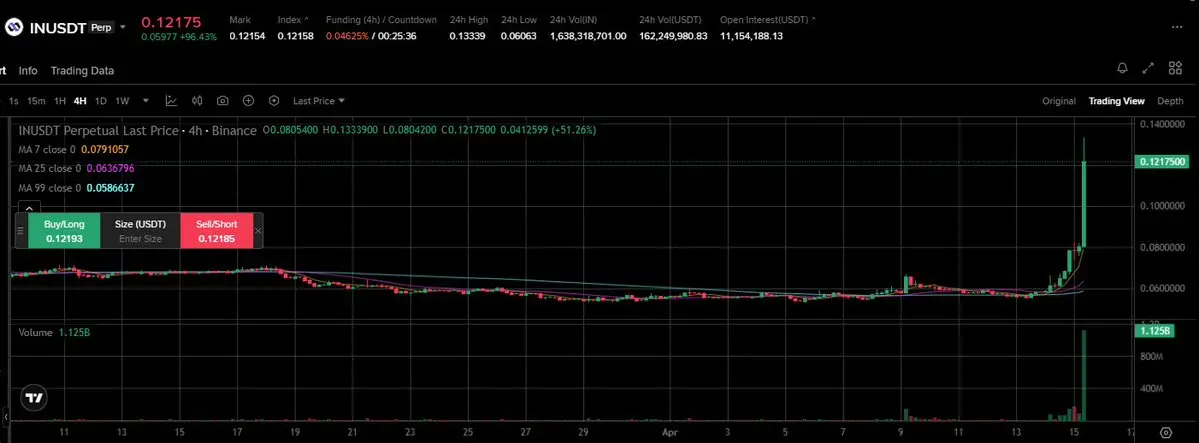Image resolution: width=1199 pixels, height=443 pixels.
Task: Select the 1D interval
Action: point(100,101)
